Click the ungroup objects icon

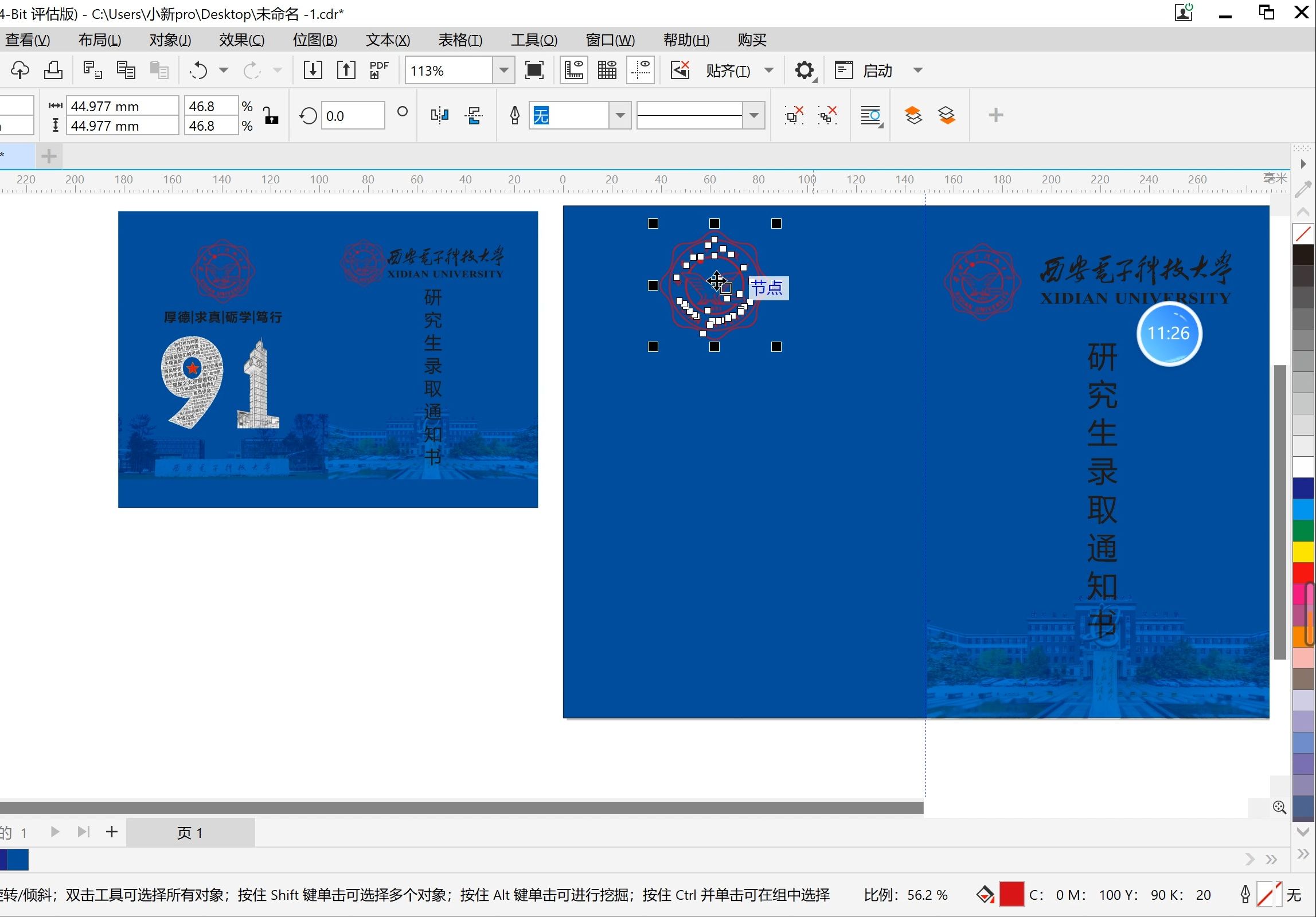[x=794, y=116]
